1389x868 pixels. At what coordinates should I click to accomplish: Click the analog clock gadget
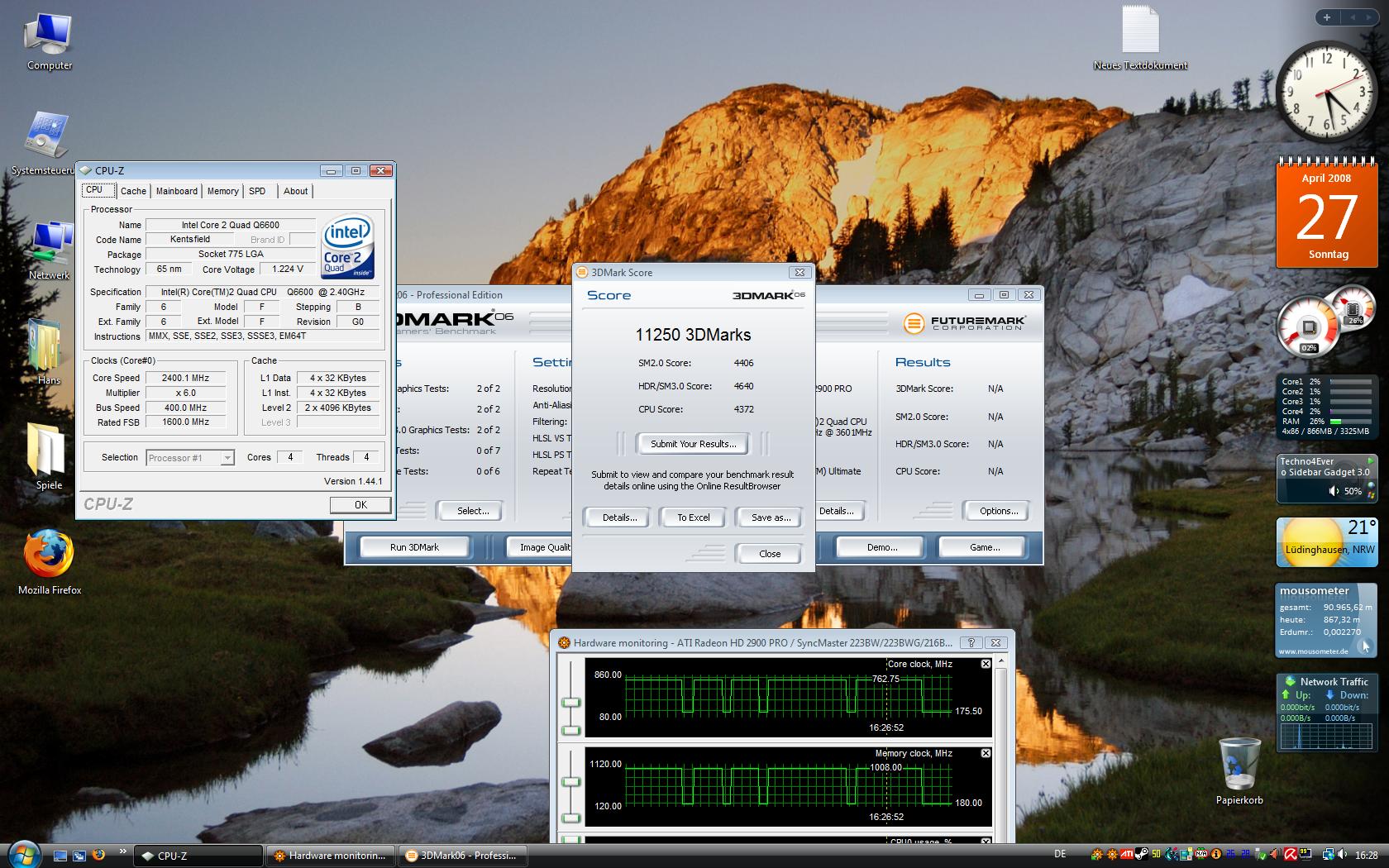tap(1329, 93)
